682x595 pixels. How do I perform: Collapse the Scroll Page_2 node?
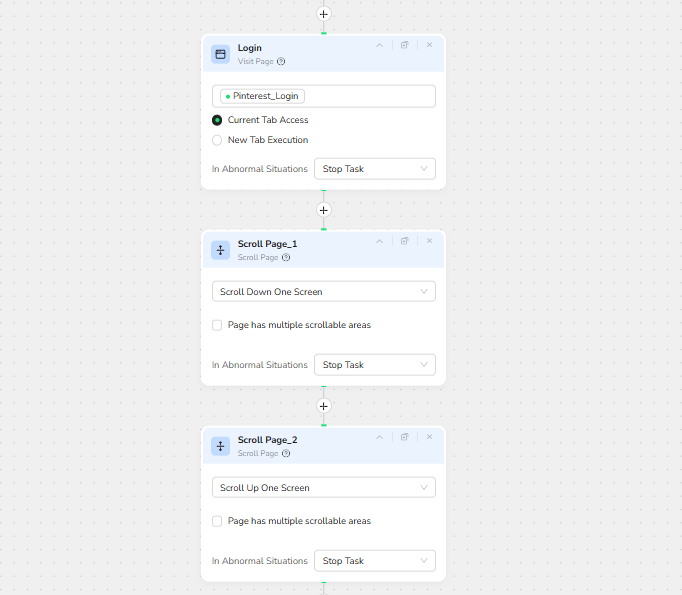click(379, 437)
